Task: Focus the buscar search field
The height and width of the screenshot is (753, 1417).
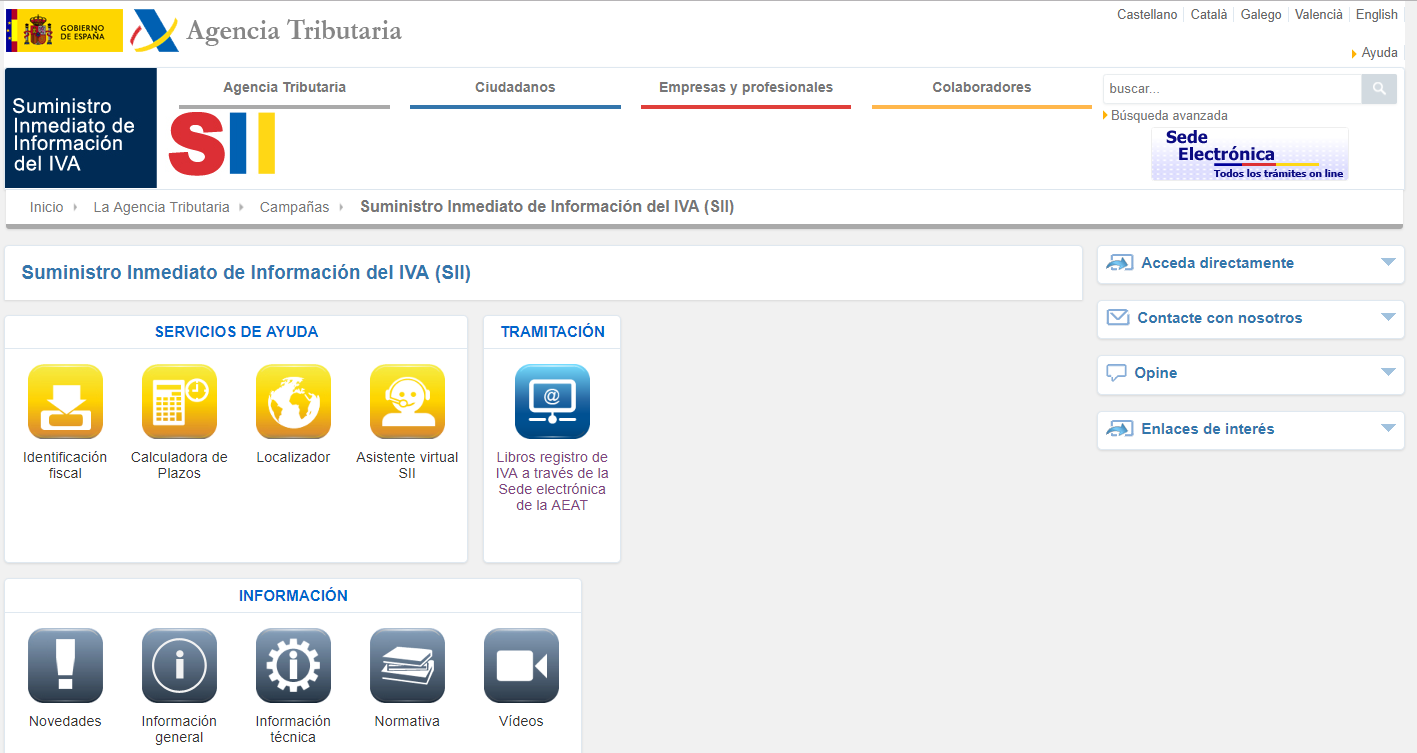Action: [1232, 89]
